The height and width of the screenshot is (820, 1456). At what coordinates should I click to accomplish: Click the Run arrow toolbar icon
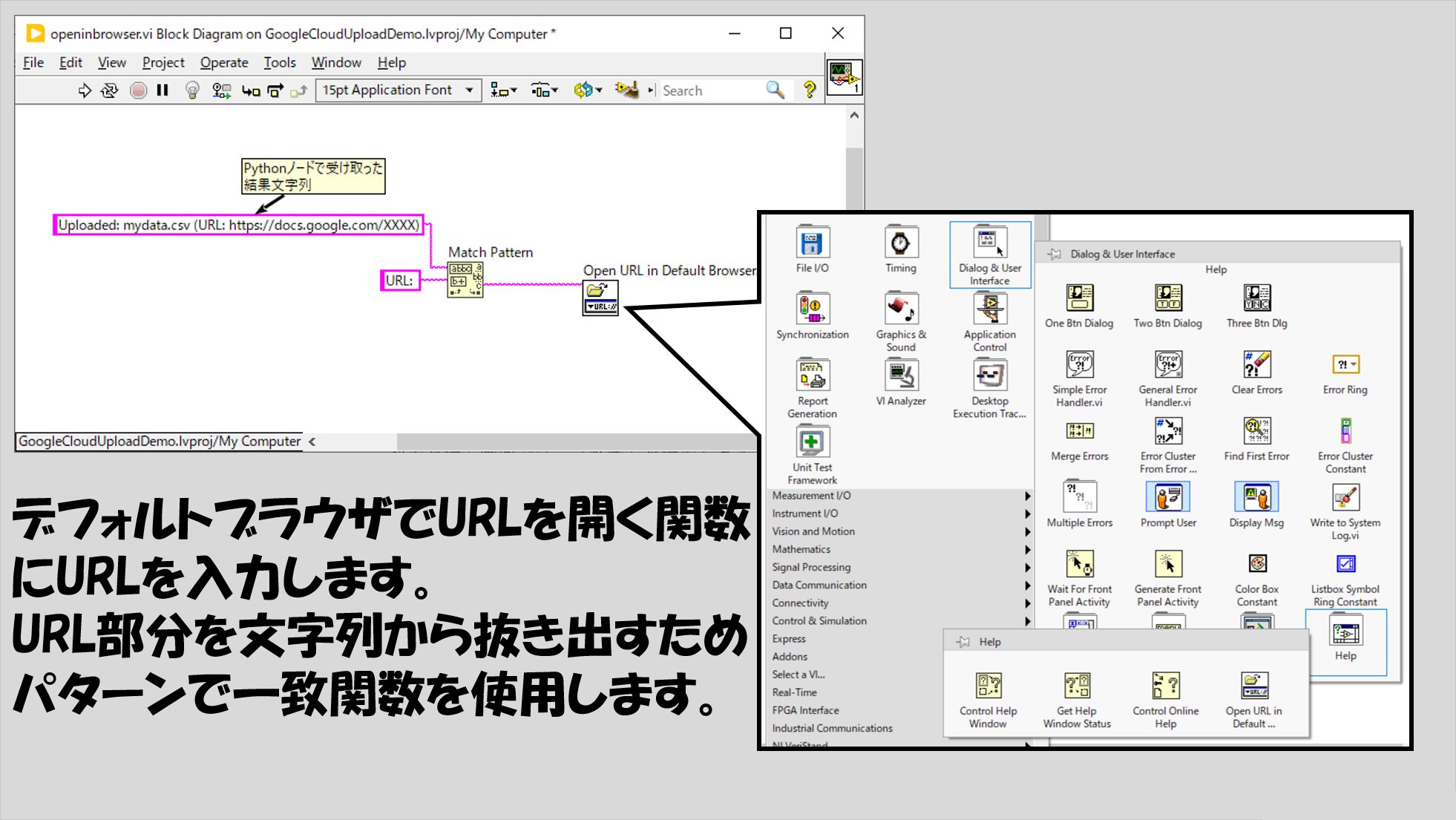click(x=85, y=91)
